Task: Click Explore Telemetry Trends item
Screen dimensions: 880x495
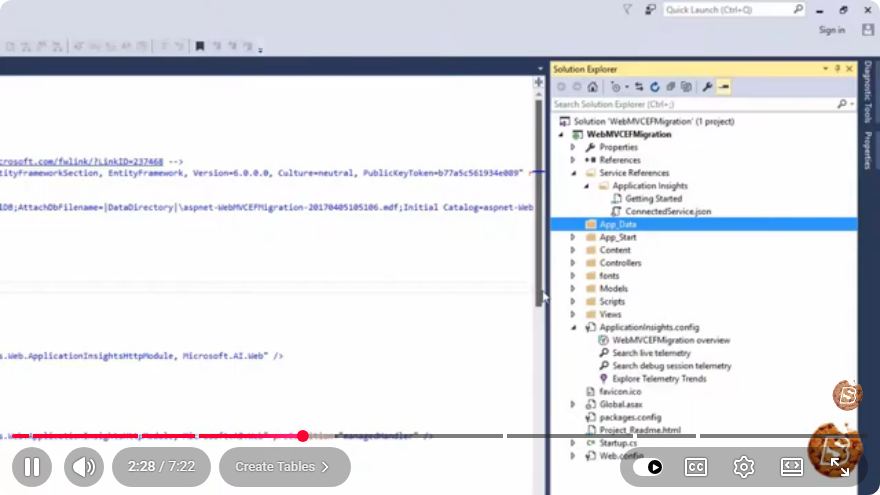Action: pyautogui.click(x=659, y=379)
